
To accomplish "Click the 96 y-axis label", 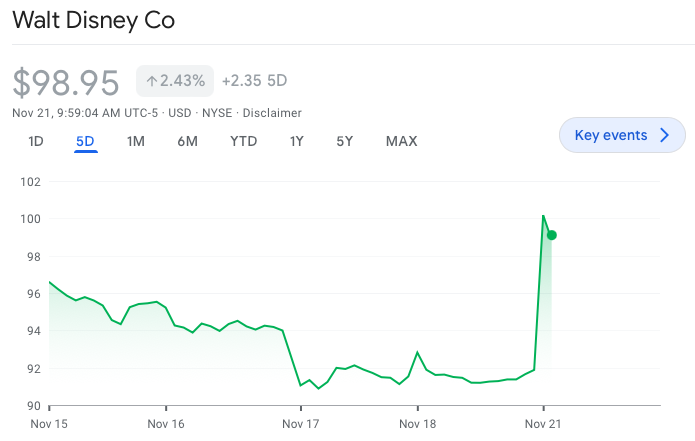I will (34, 294).
